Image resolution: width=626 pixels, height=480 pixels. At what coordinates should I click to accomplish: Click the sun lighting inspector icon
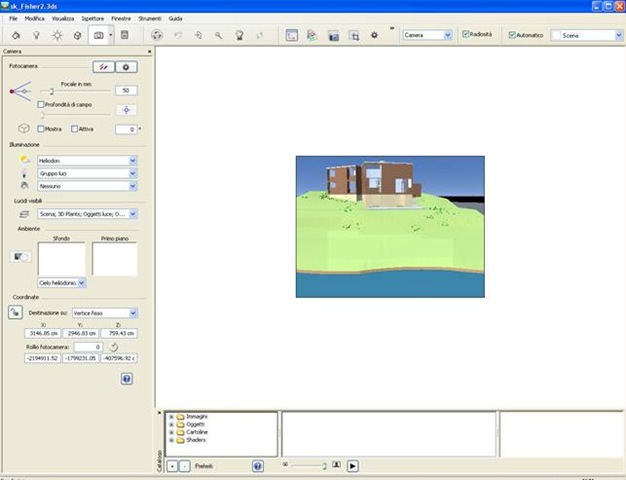[57, 35]
